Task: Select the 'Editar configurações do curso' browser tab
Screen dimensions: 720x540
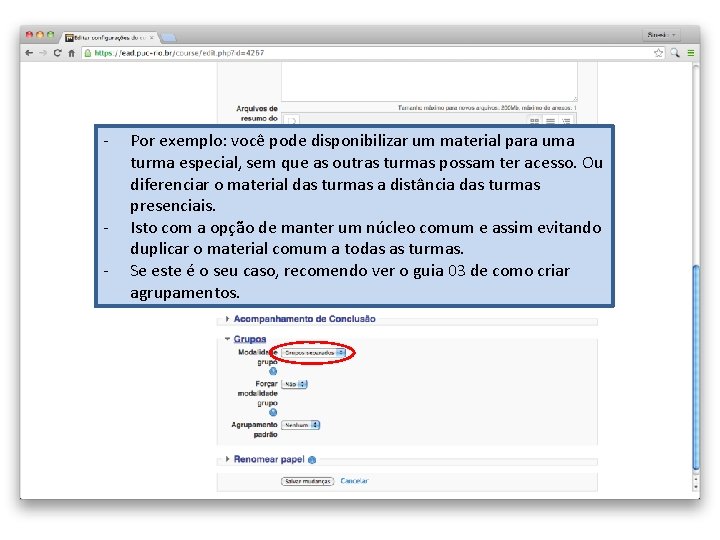Action: click(x=109, y=38)
